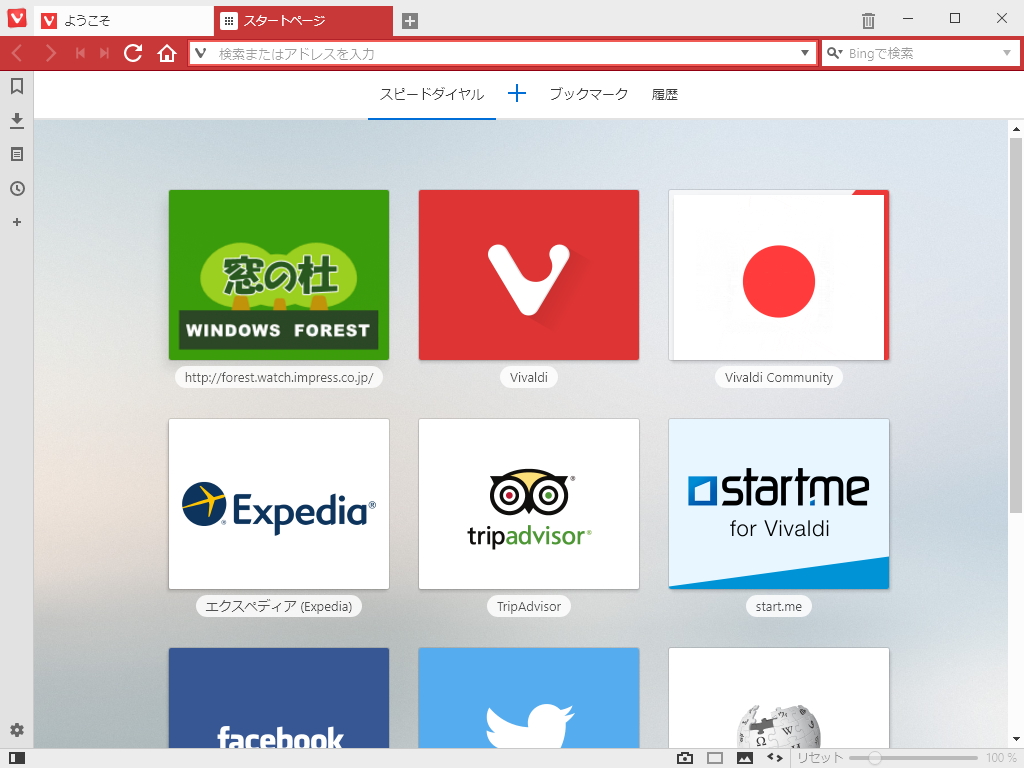The width and height of the screenshot is (1024, 768).
Task: Capture the page with camera icon
Action: [685, 758]
